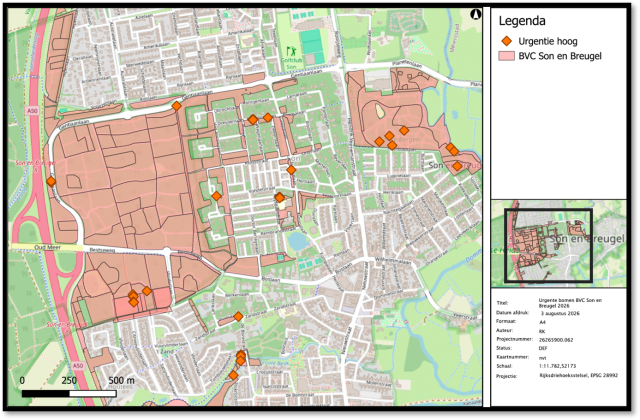Click the pink BVC Son en Breugel swatch

(507, 56)
